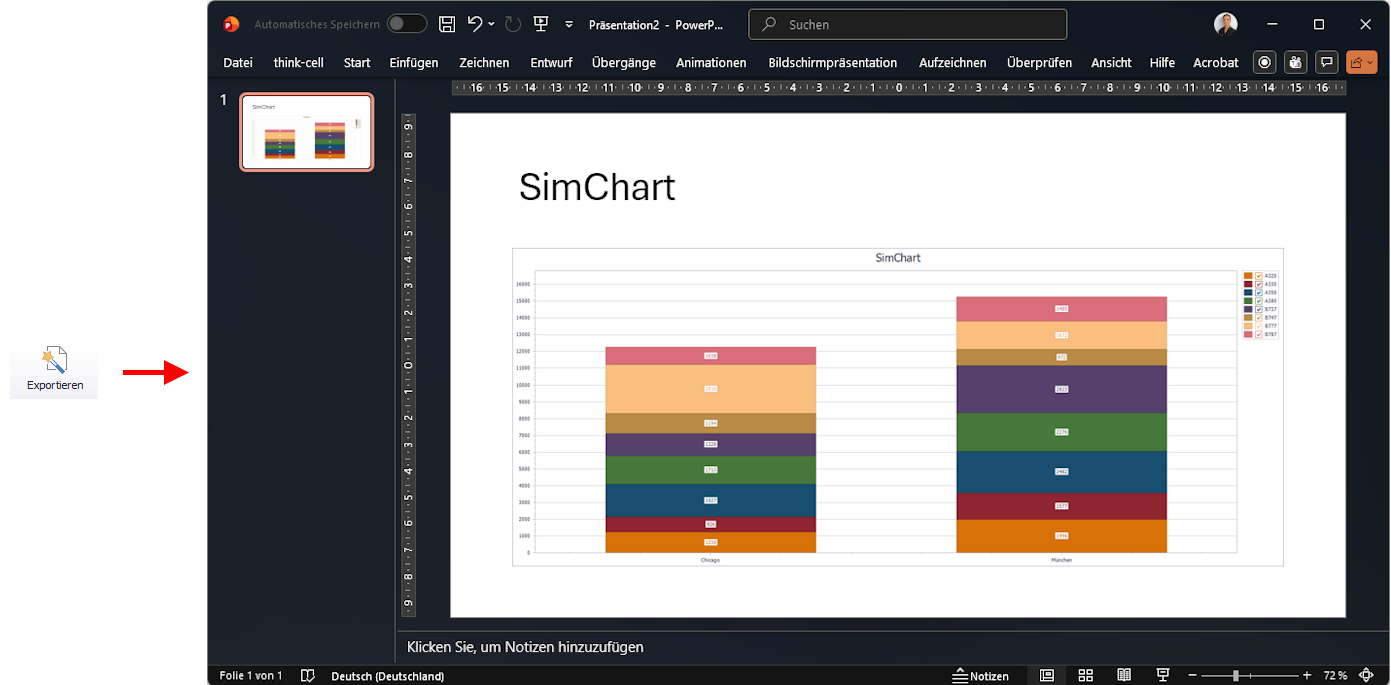
Task: Expand the Notizen pane
Action: 981,675
